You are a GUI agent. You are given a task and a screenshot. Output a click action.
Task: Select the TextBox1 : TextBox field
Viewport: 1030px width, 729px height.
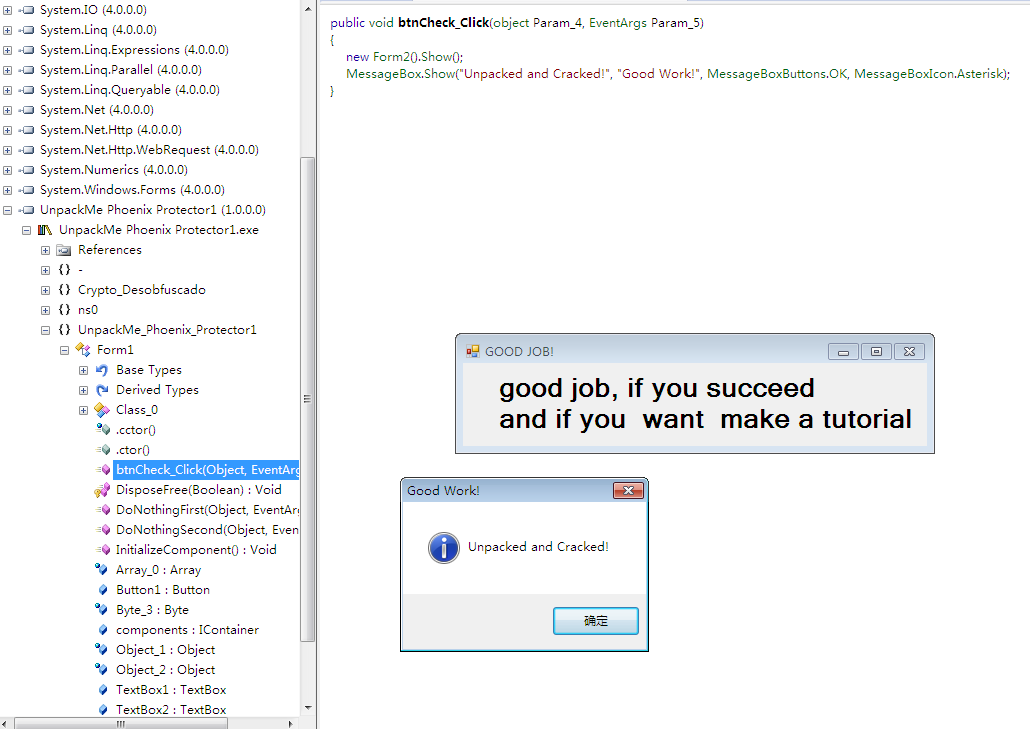click(170, 690)
